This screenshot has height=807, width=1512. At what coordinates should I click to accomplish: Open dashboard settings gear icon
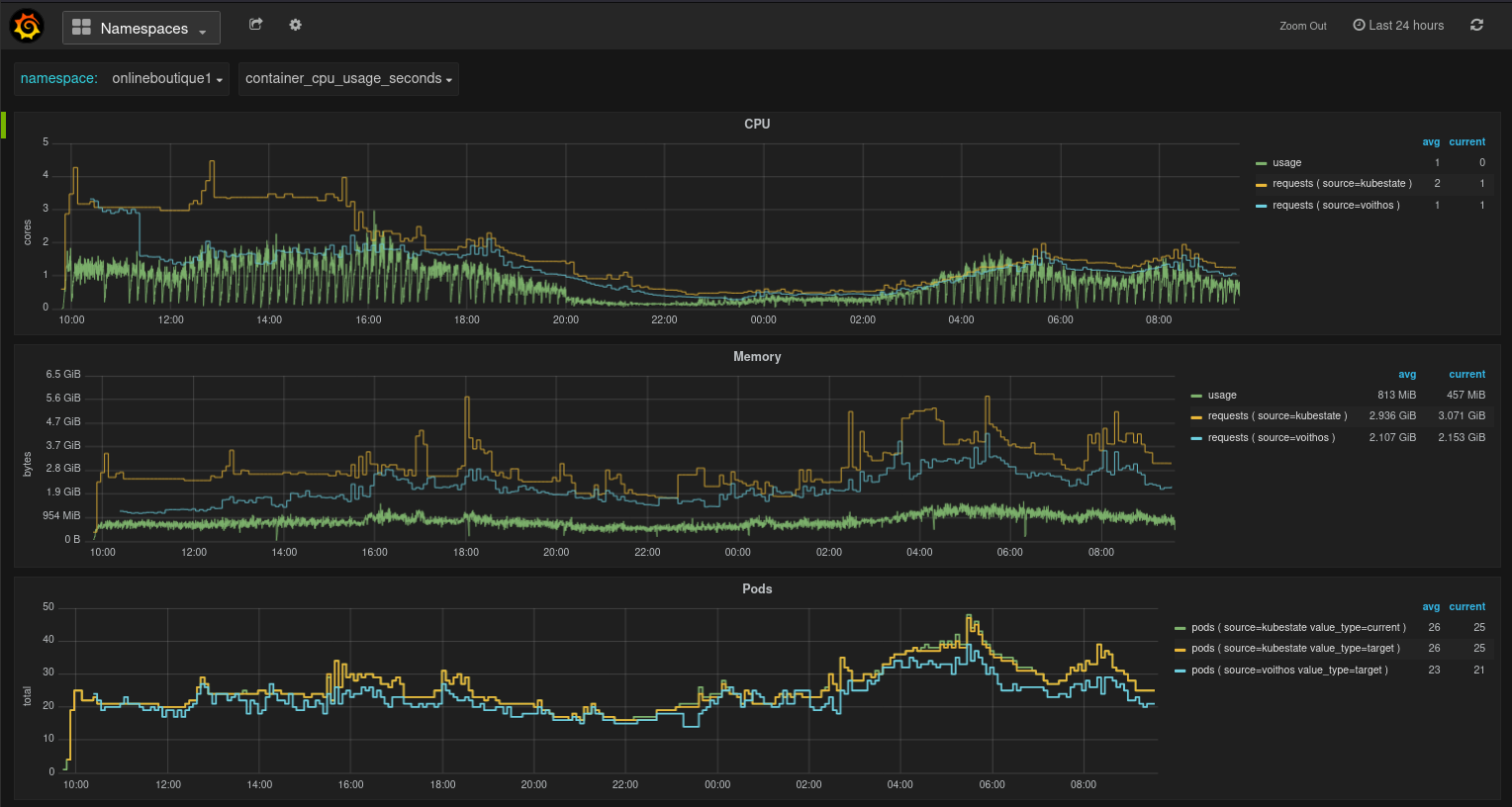click(x=295, y=24)
